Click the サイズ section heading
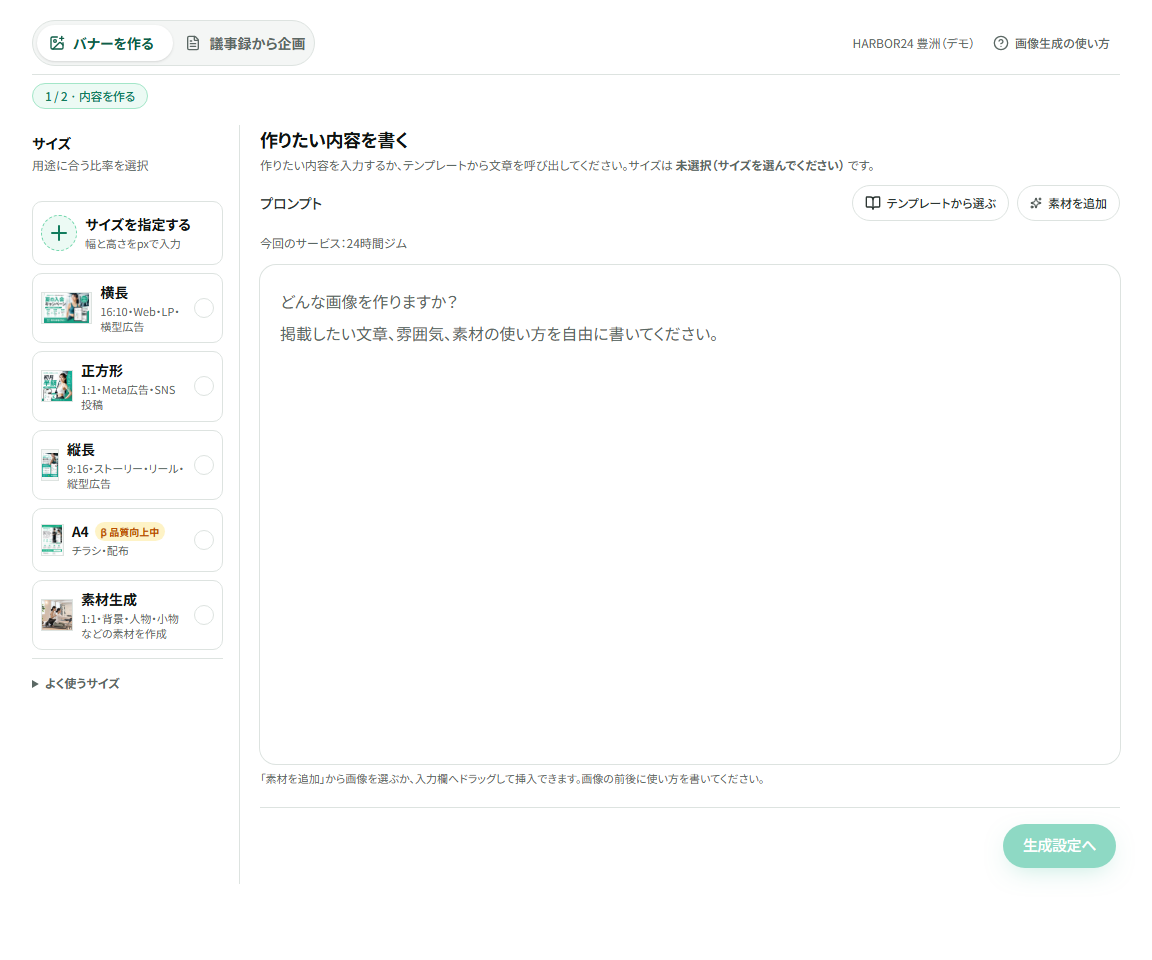 pyautogui.click(x=51, y=143)
